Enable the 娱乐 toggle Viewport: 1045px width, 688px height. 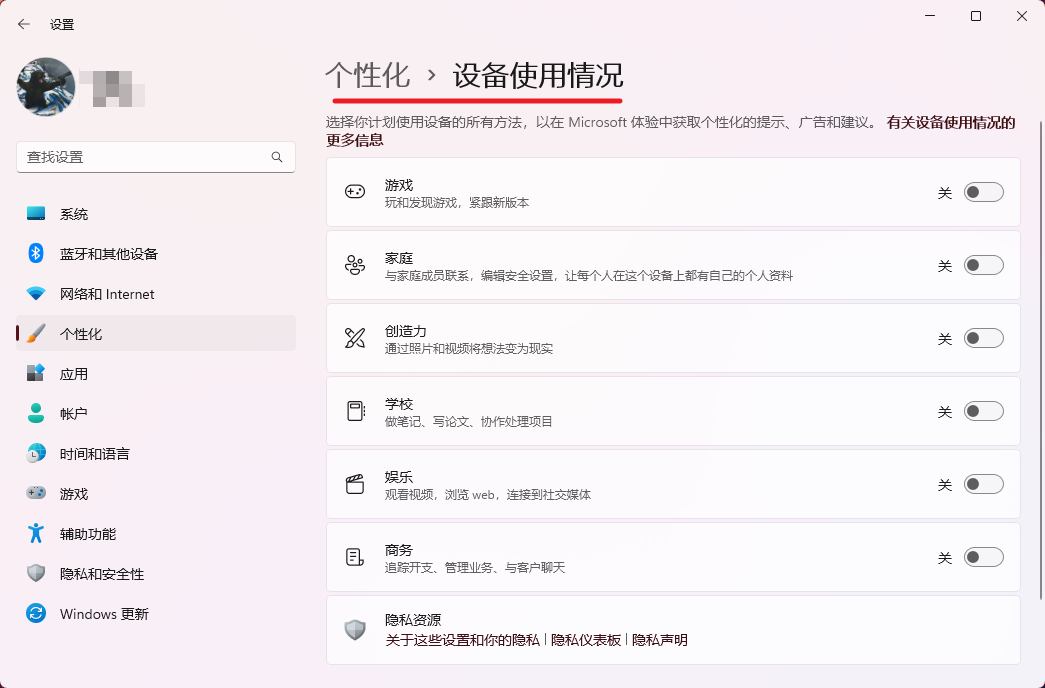pos(982,483)
